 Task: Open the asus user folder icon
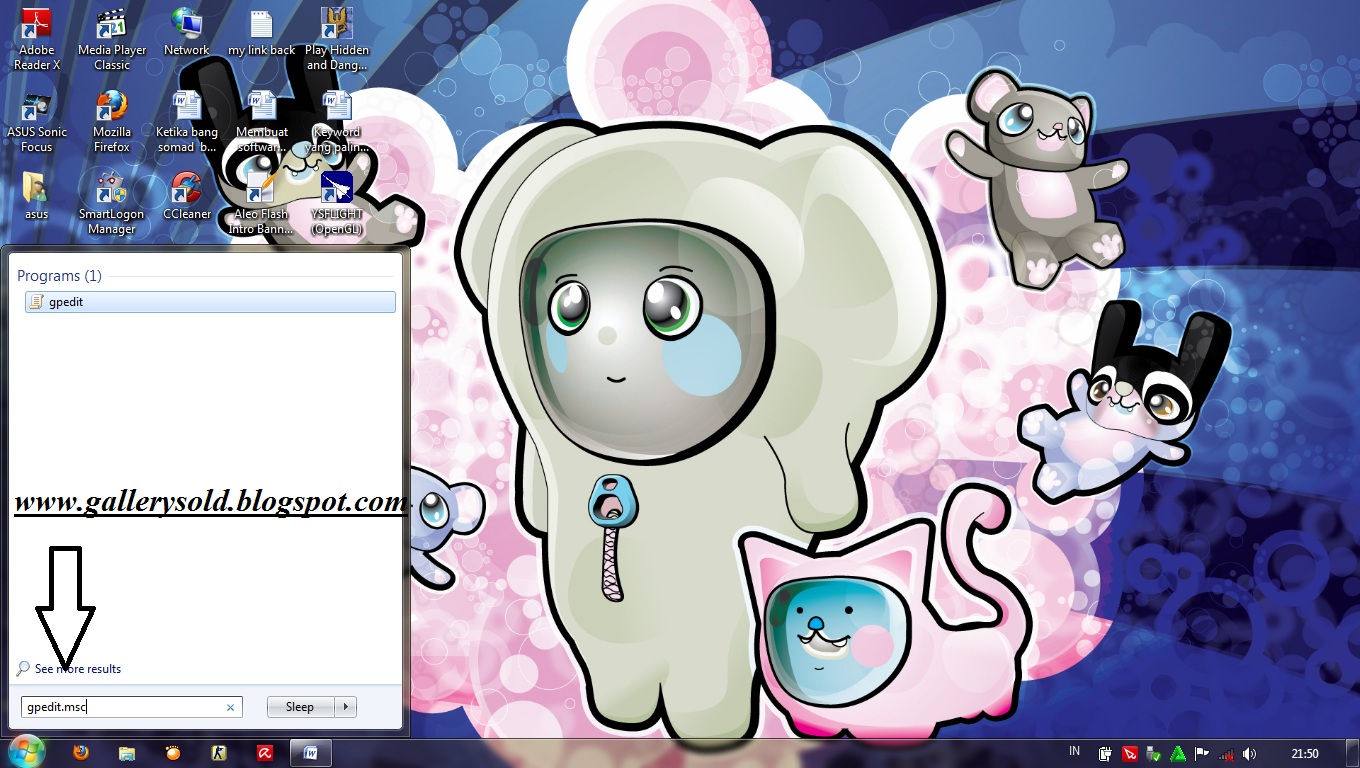(x=37, y=196)
